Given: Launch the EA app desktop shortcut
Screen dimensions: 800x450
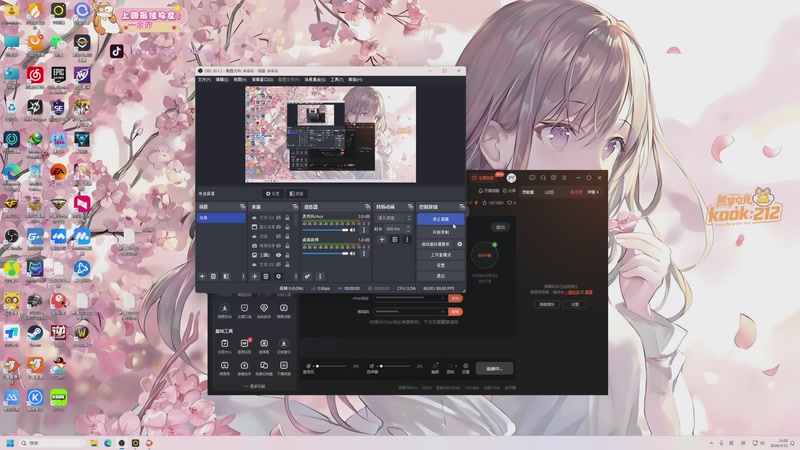Looking at the screenshot, I should (x=59, y=173).
